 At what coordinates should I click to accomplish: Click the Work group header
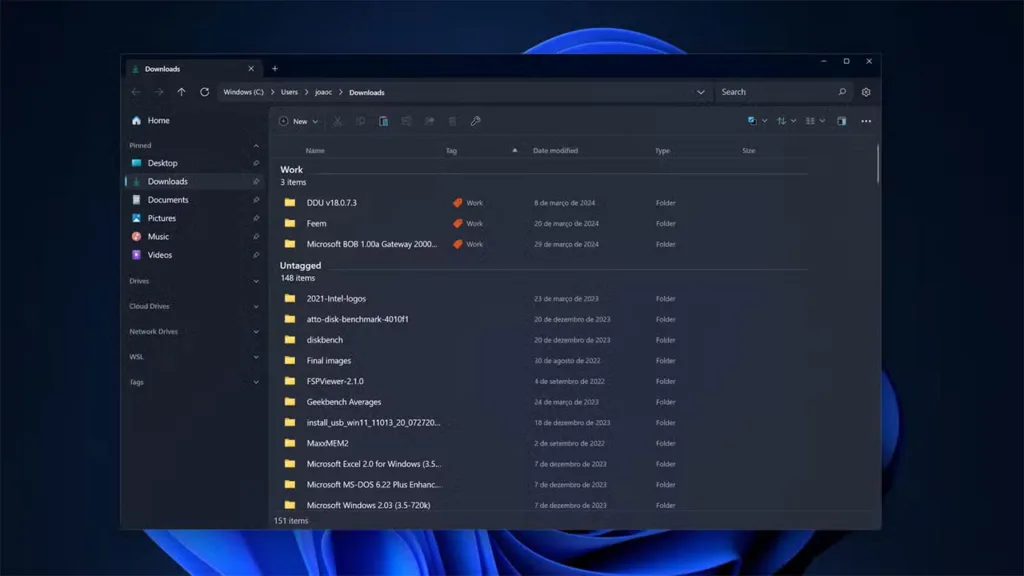click(291, 170)
